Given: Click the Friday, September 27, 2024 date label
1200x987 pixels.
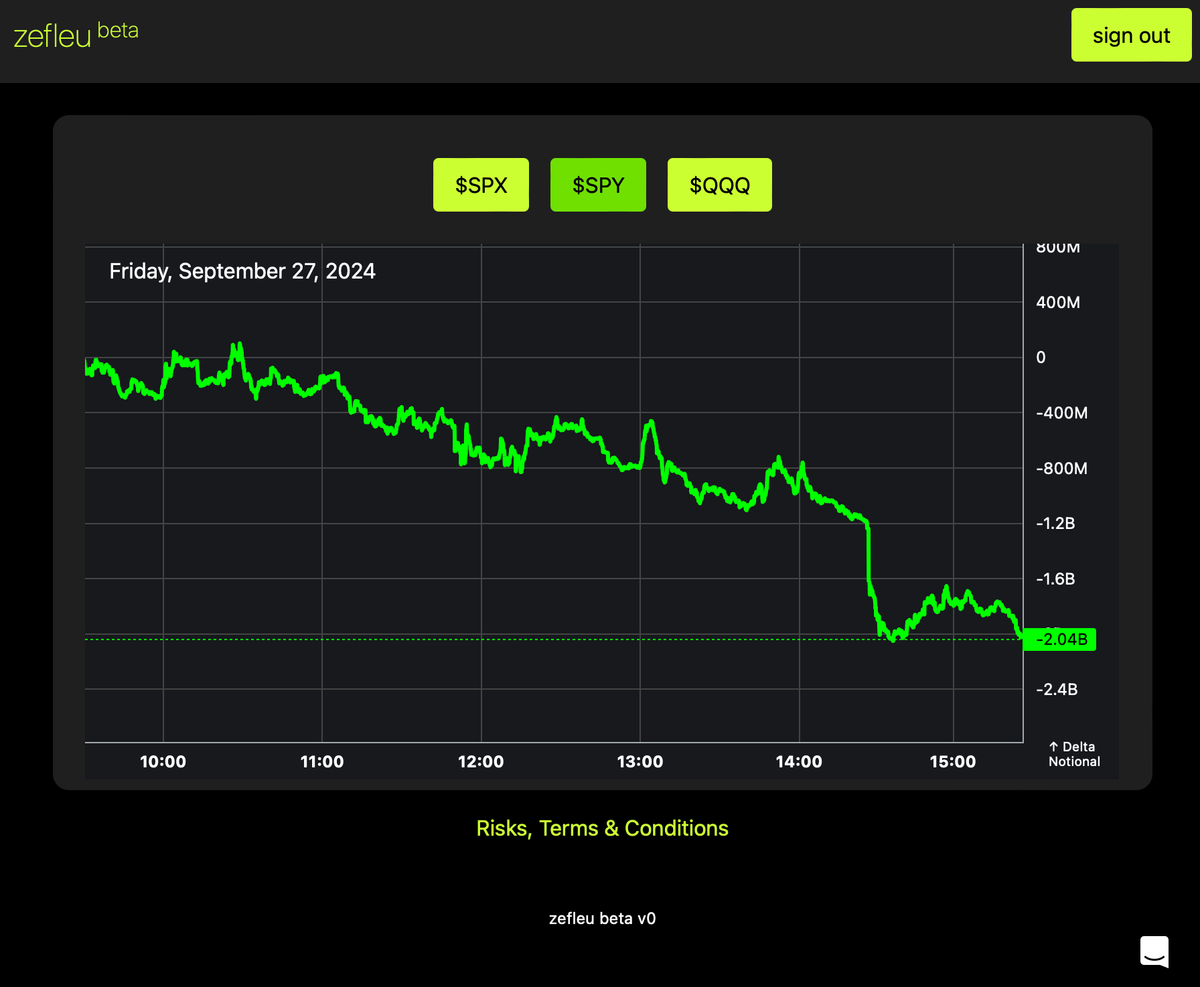Looking at the screenshot, I should (x=242, y=271).
